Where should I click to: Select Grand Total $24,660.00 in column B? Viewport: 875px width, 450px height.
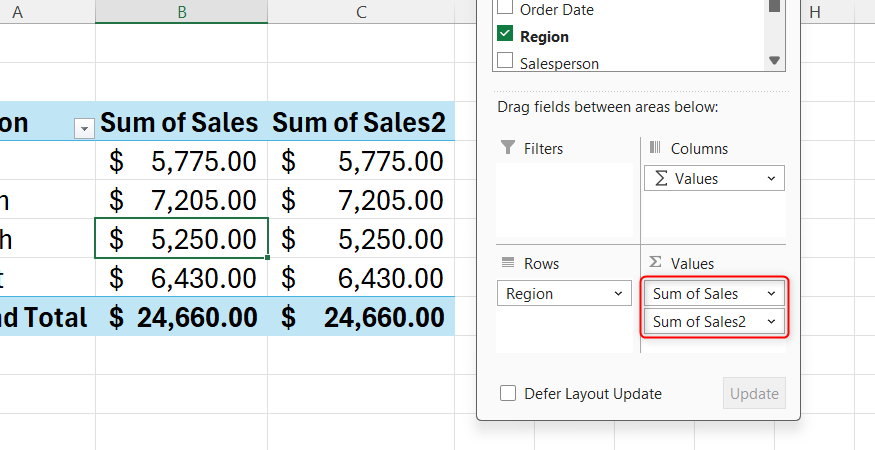point(181,317)
